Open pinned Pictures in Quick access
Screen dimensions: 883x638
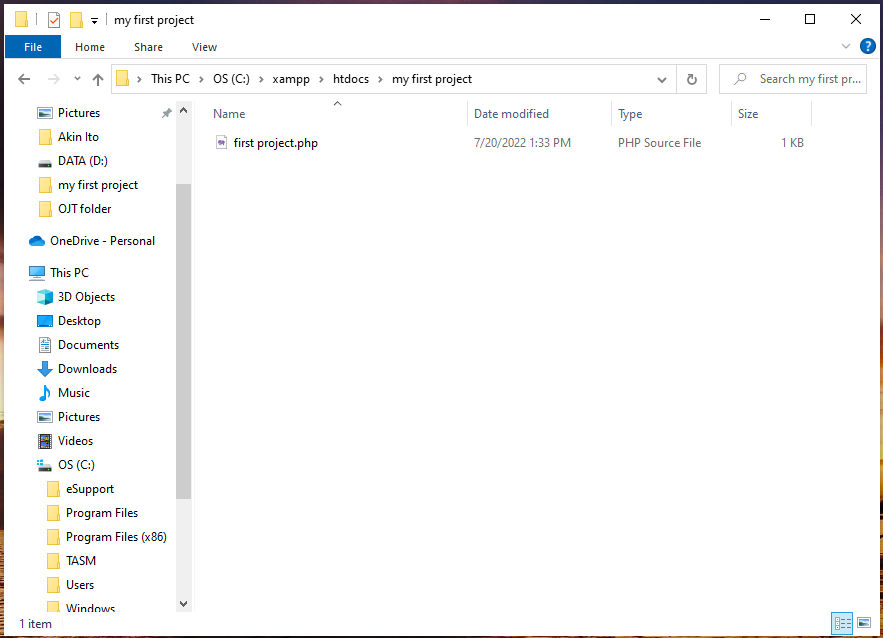(x=79, y=113)
